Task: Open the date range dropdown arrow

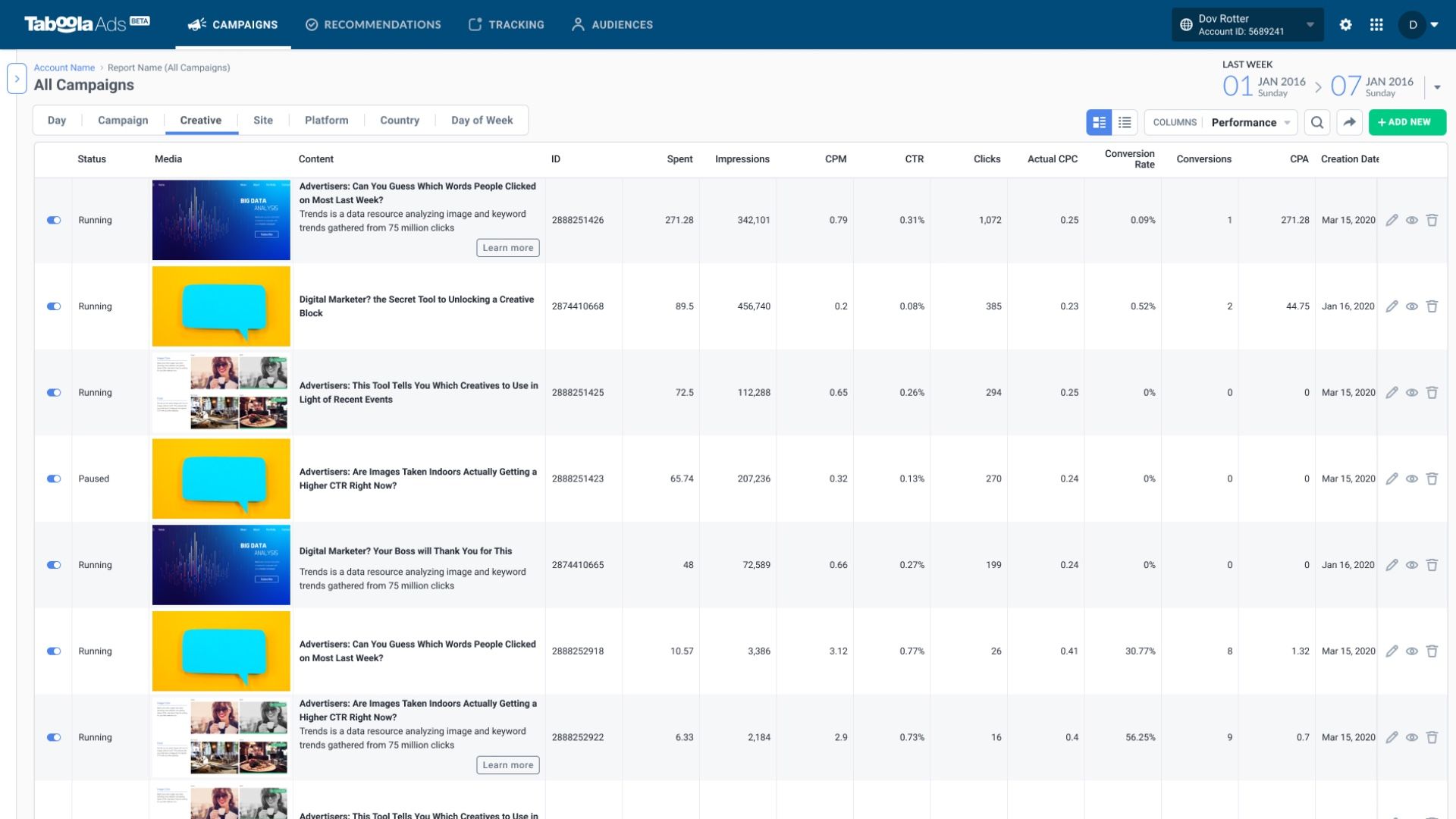Action: pyautogui.click(x=1437, y=86)
